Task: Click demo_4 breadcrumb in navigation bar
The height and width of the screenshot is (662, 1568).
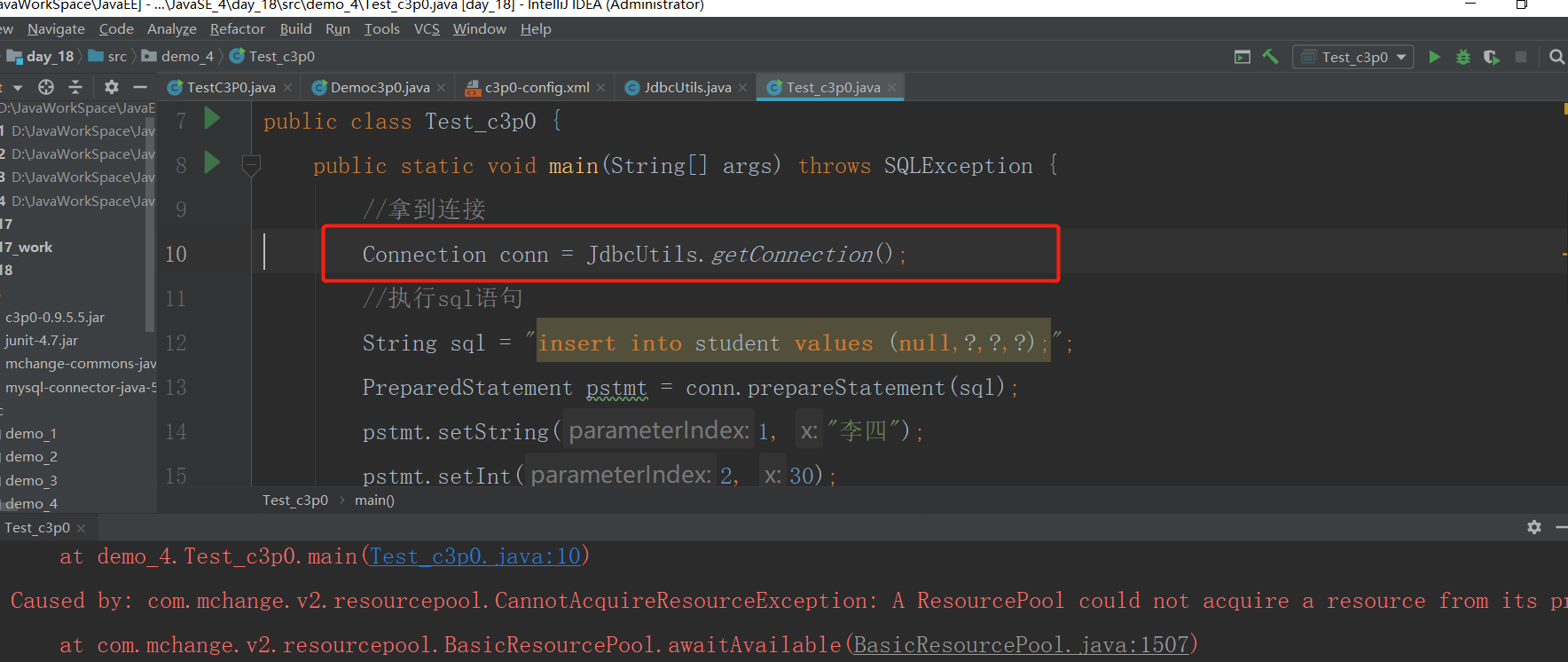Action: coord(178,57)
